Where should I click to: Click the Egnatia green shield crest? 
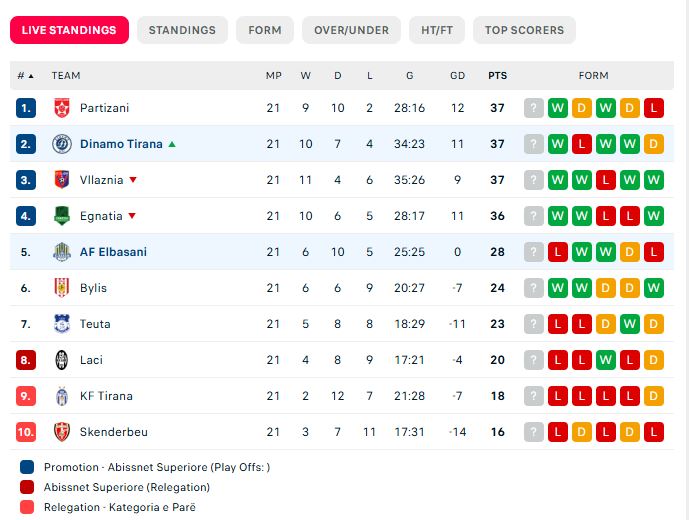(62, 216)
